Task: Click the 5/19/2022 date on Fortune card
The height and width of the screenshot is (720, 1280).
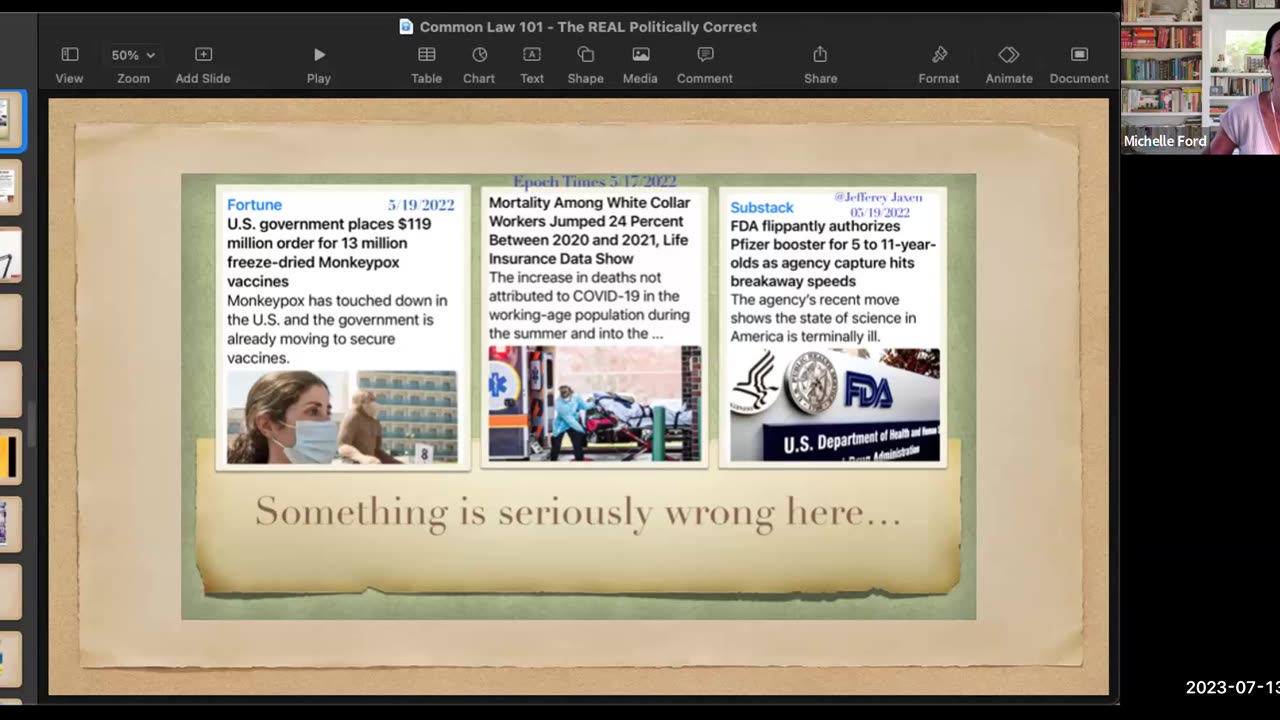Action: 421,205
